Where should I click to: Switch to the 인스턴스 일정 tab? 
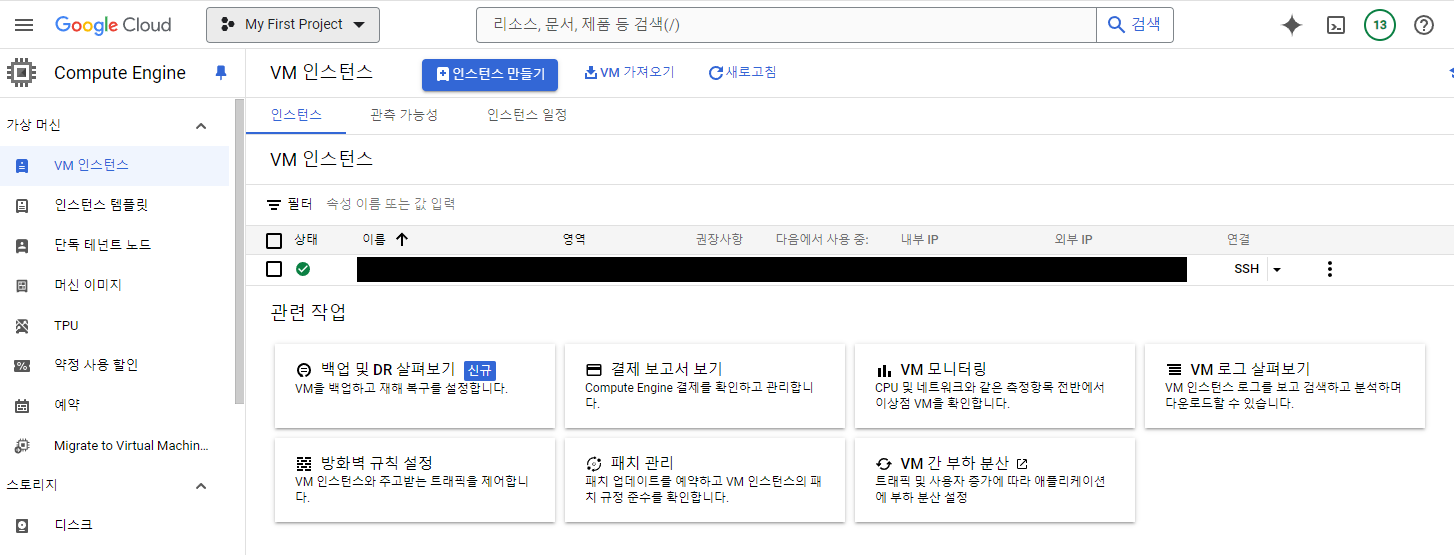pos(527,115)
